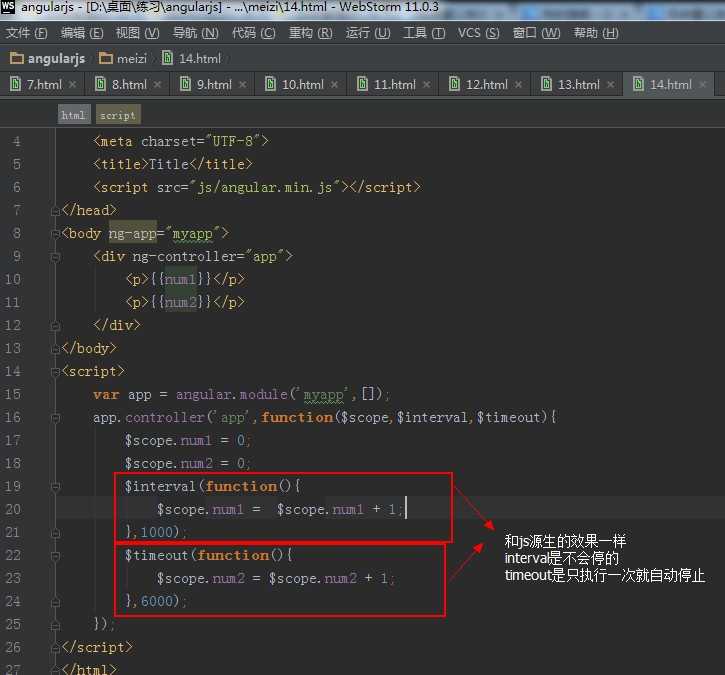Click the 7.html tab file icon

coord(15,84)
